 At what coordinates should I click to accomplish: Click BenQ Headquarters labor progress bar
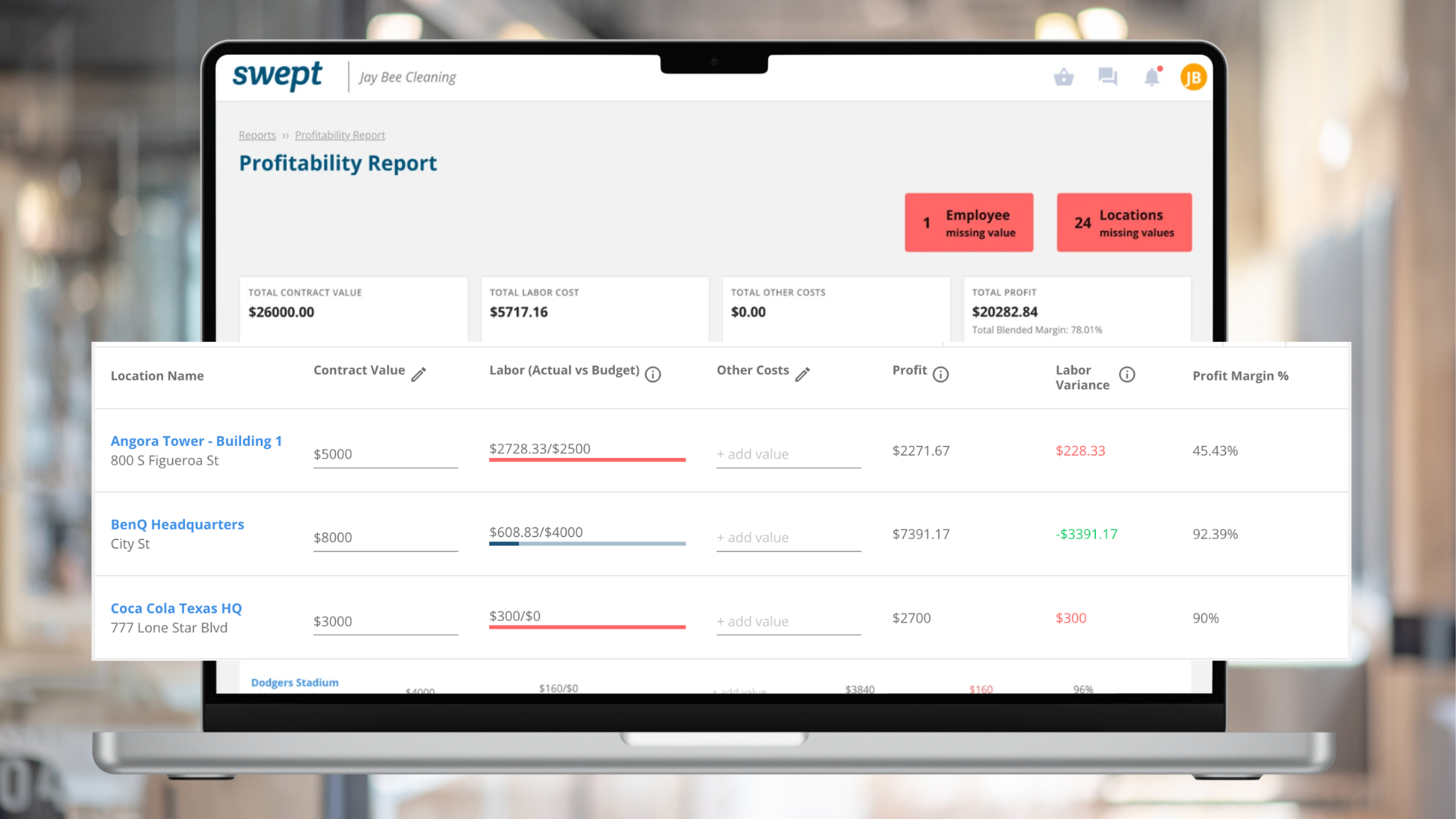(x=587, y=544)
